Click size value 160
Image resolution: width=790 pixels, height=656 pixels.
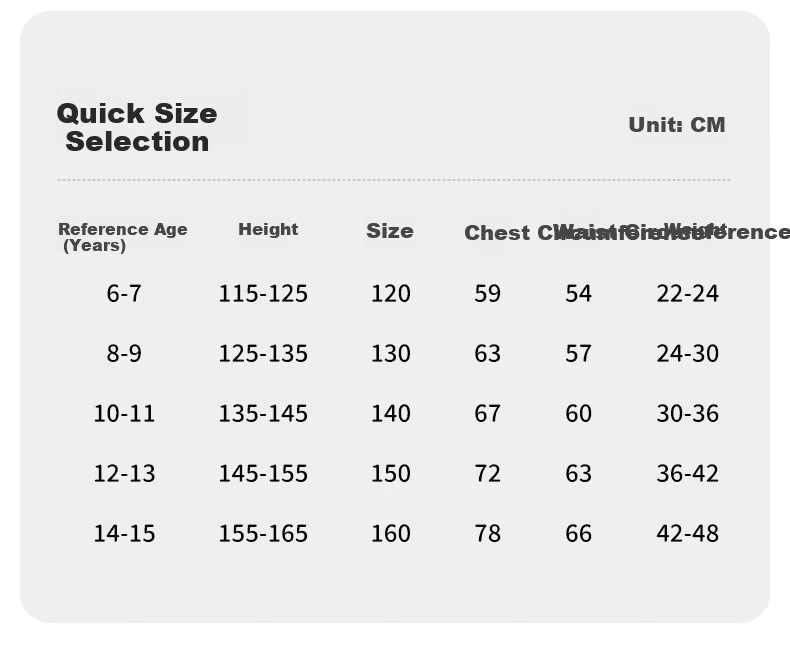pos(390,534)
